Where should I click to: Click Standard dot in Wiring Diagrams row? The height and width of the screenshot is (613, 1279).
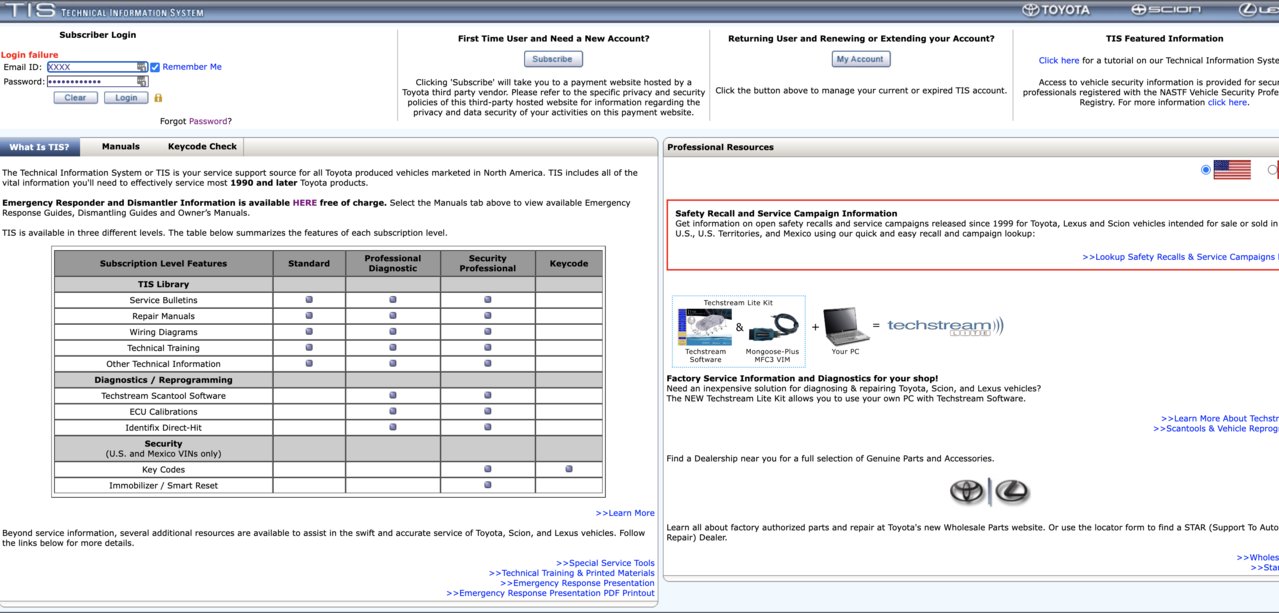pos(309,332)
